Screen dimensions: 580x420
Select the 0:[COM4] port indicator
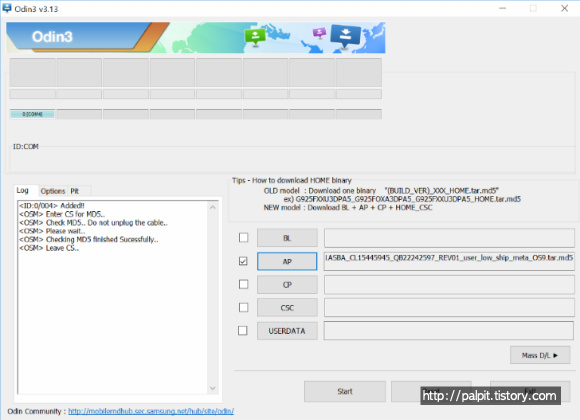pyautogui.click(x=32, y=114)
